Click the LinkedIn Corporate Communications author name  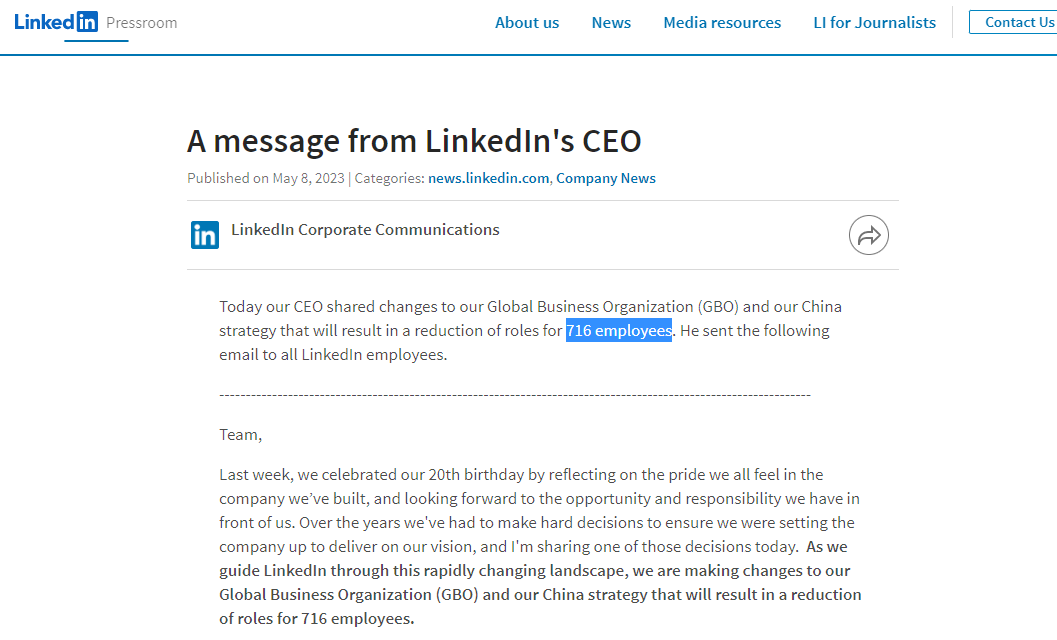(365, 230)
